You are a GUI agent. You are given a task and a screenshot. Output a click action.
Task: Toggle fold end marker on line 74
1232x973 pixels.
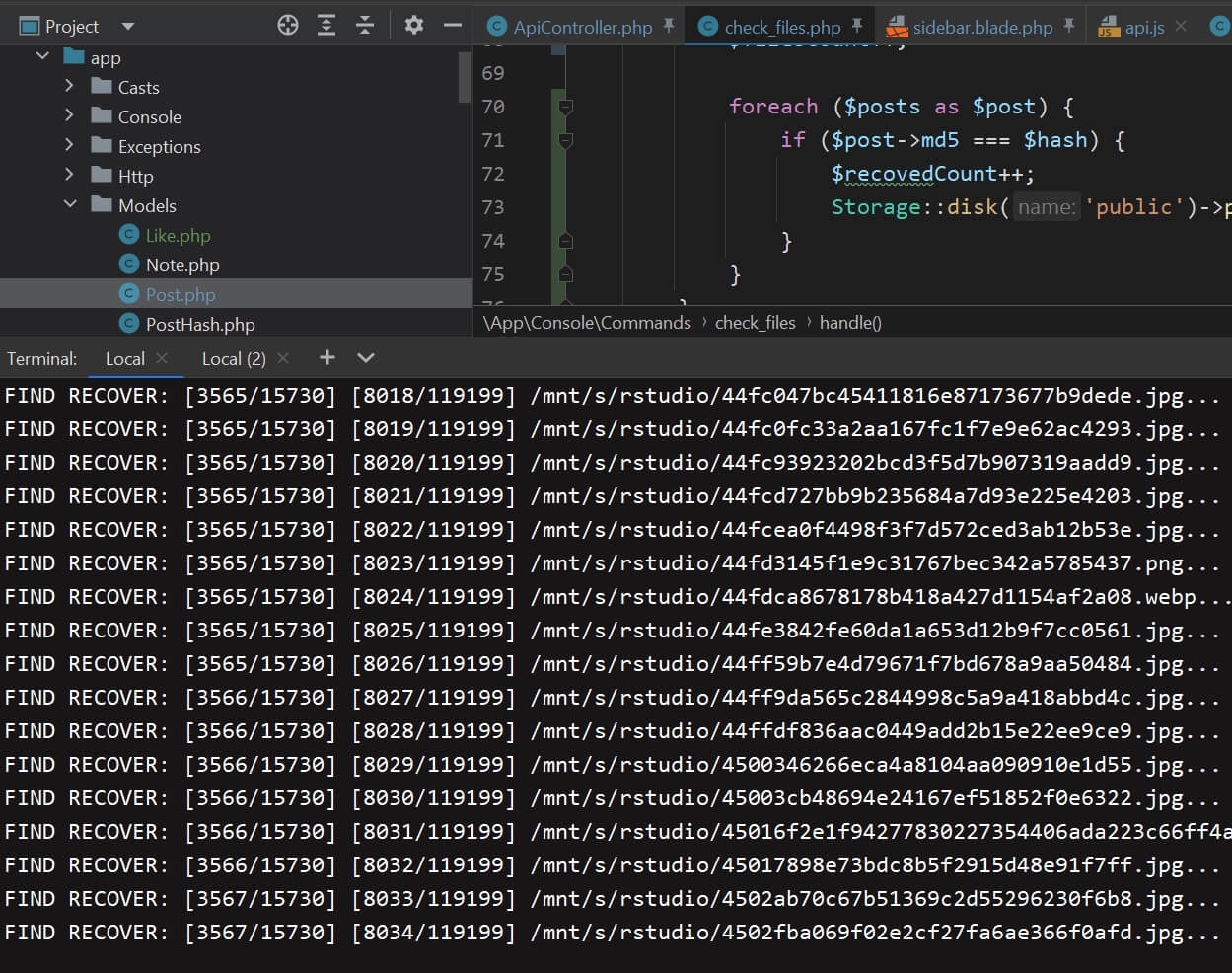565,241
